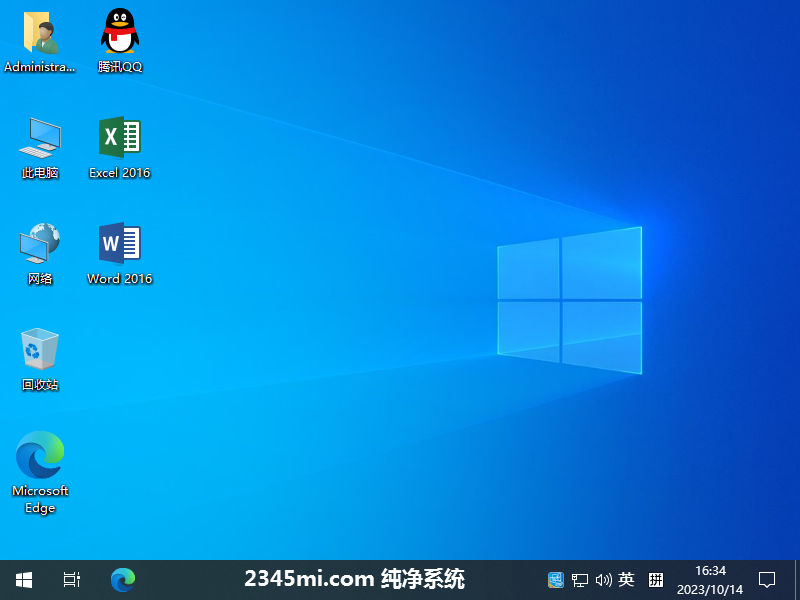Click the Microsoft Edge label text
This screenshot has height=600, width=800.
(x=40, y=499)
